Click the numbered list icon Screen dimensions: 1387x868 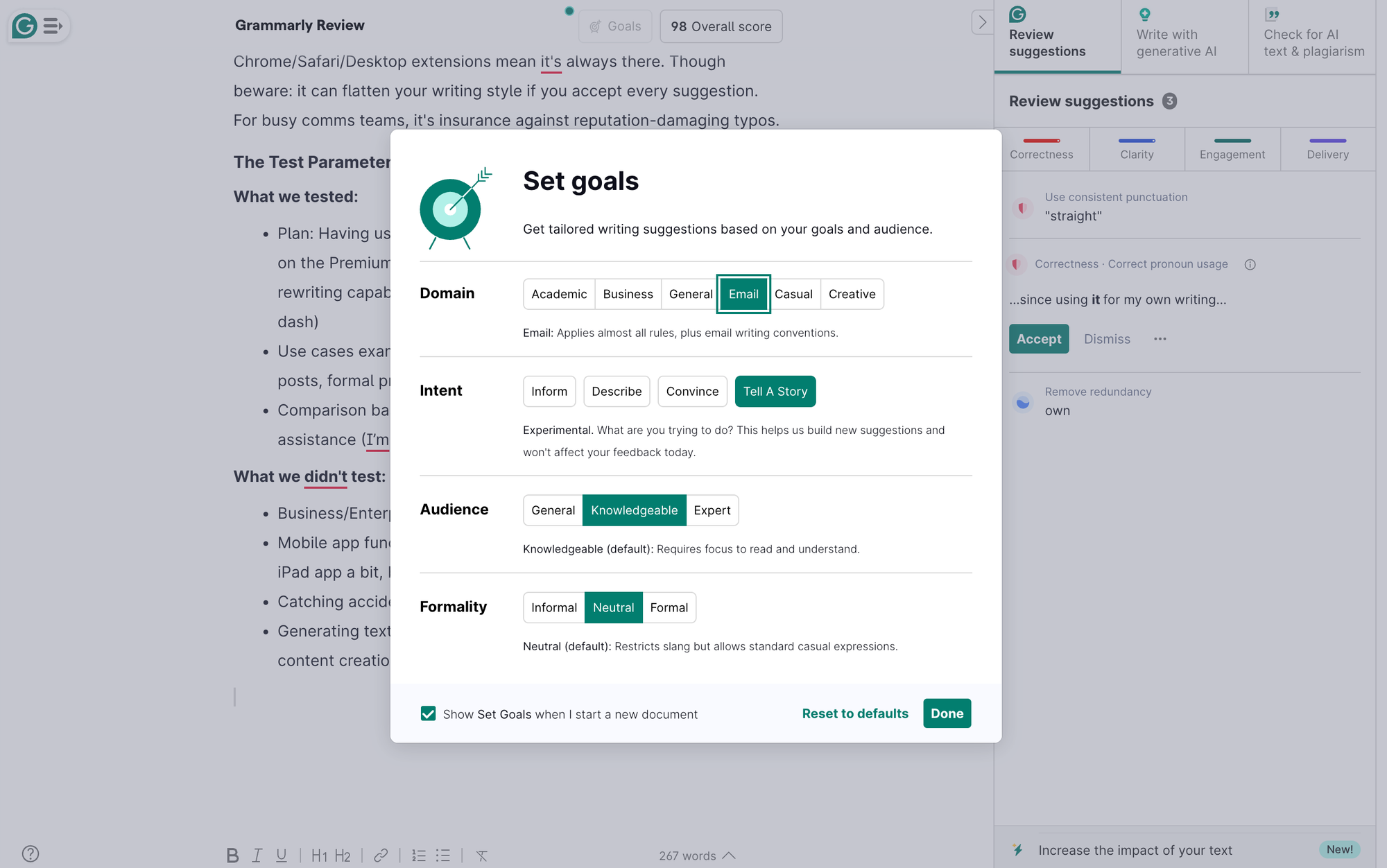(419, 856)
